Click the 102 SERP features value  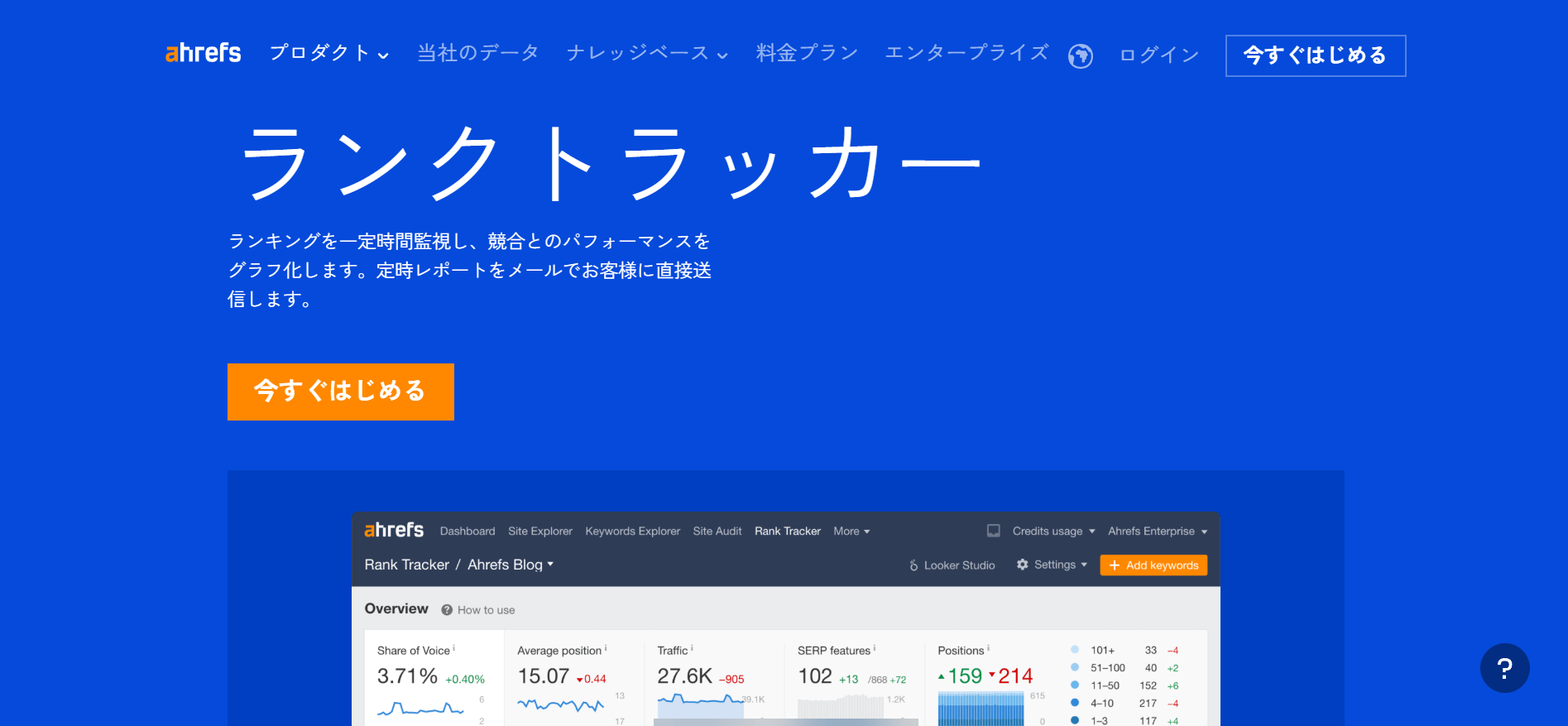[x=815, y=676]
